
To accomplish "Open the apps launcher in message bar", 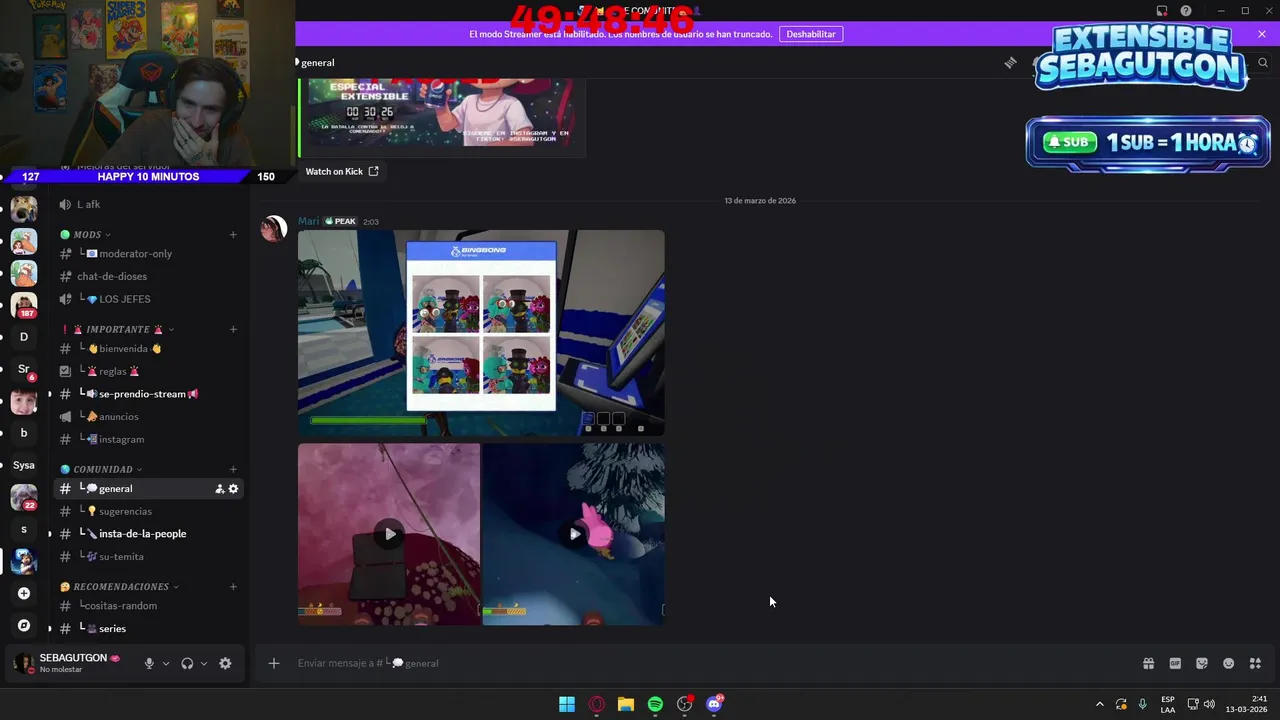I will pos(1255,663).
